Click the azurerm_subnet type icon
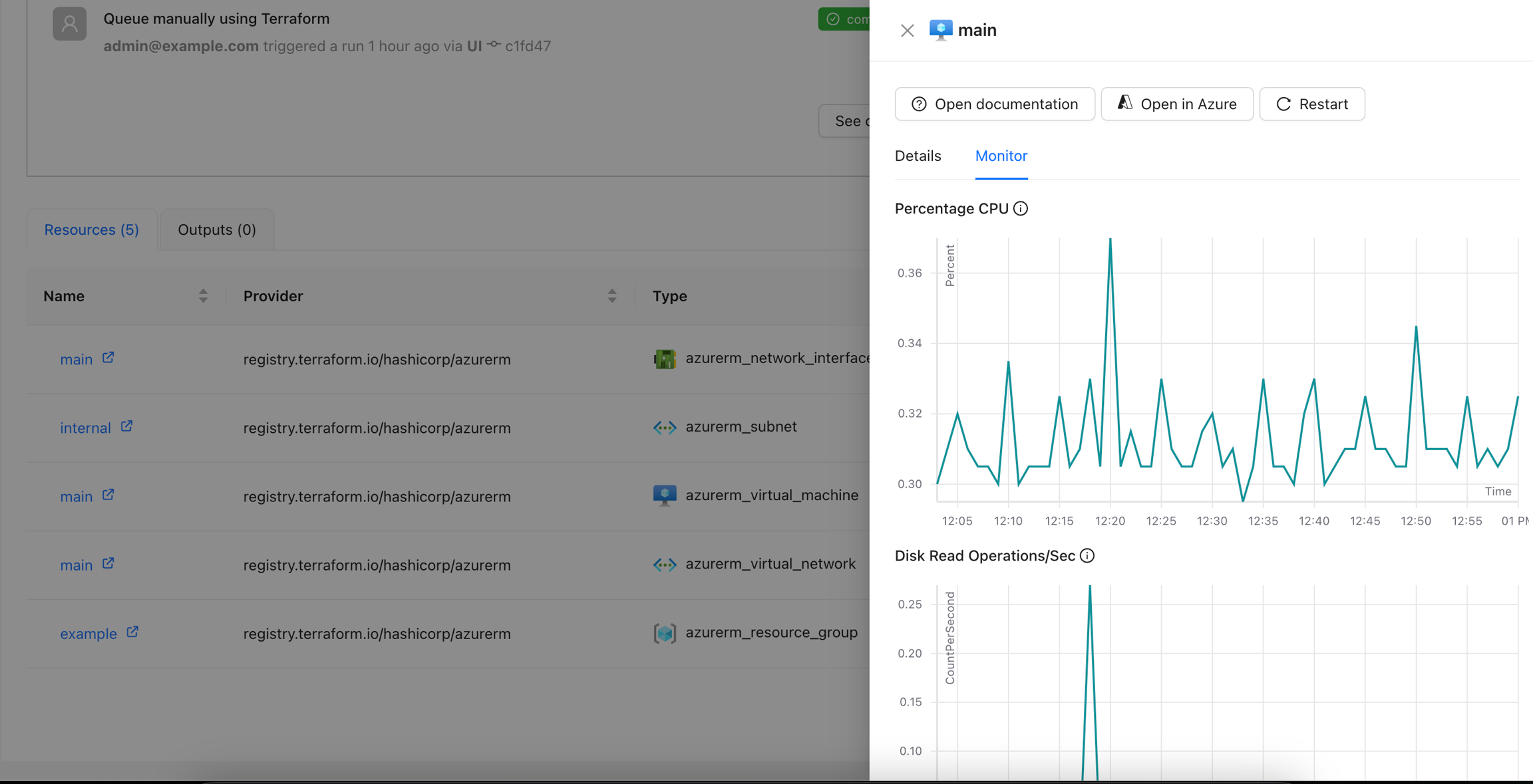Viewport: 1533px width, 784px height. (664, 428)
